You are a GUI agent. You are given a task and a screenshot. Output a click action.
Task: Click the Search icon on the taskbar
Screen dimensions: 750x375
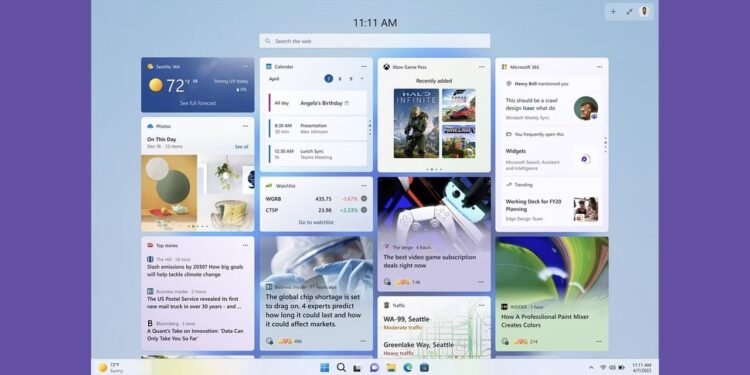point(341,367)
